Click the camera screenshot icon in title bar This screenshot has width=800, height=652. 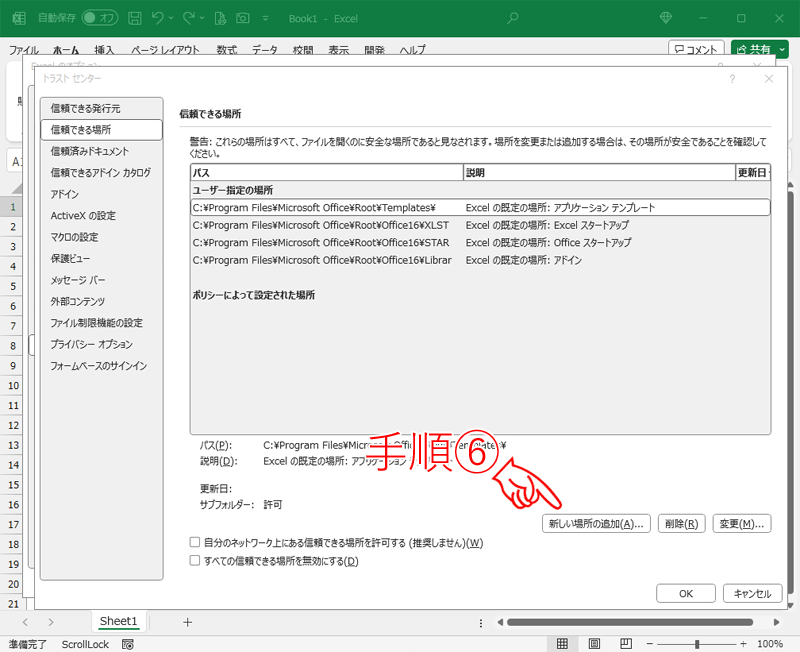pos(243,18)
